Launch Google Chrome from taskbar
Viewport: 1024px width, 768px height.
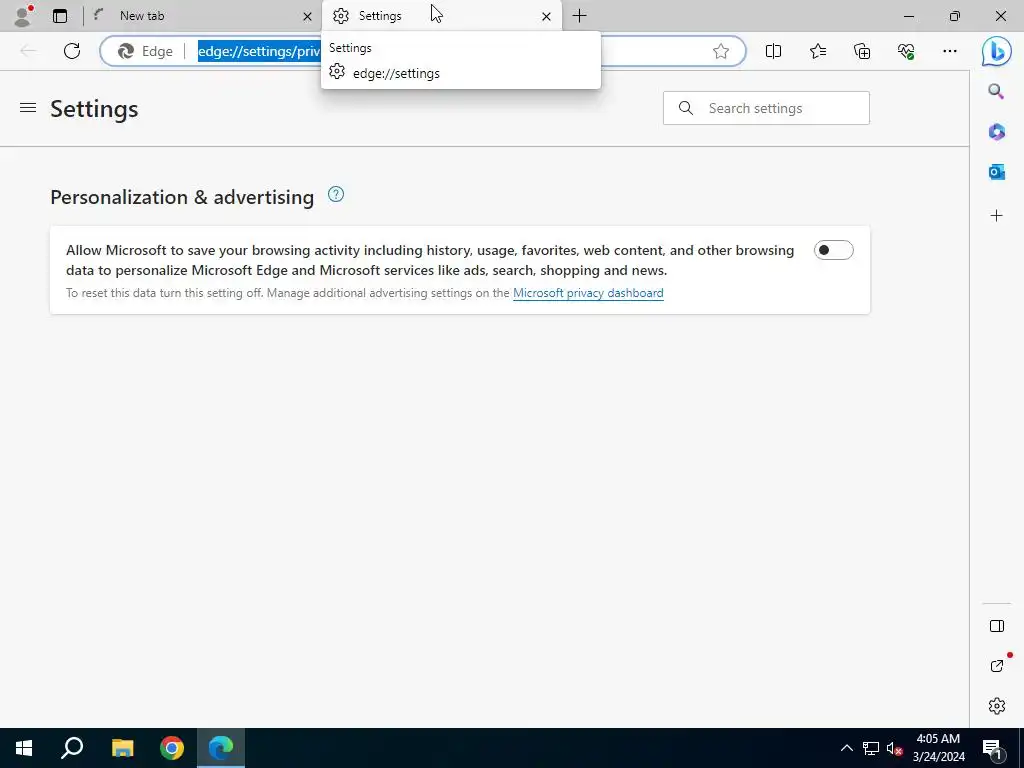point(172,748)
